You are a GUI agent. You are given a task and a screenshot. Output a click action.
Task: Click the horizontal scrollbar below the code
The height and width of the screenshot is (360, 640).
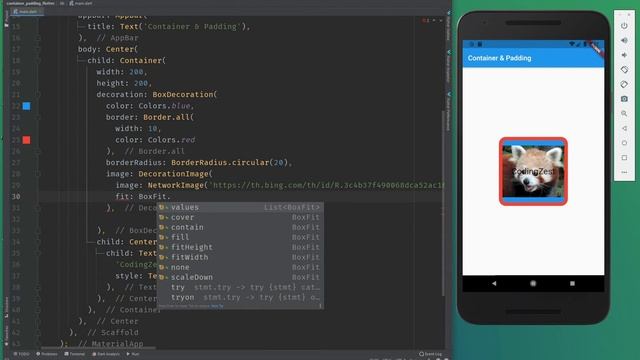(x=98, y=348)
